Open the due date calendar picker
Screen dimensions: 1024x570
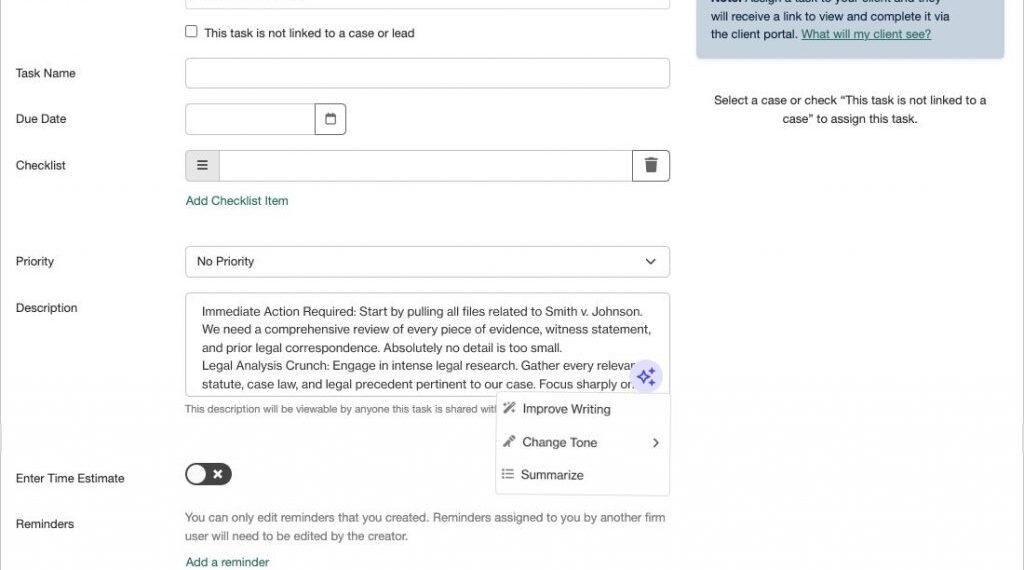(330, 119)
